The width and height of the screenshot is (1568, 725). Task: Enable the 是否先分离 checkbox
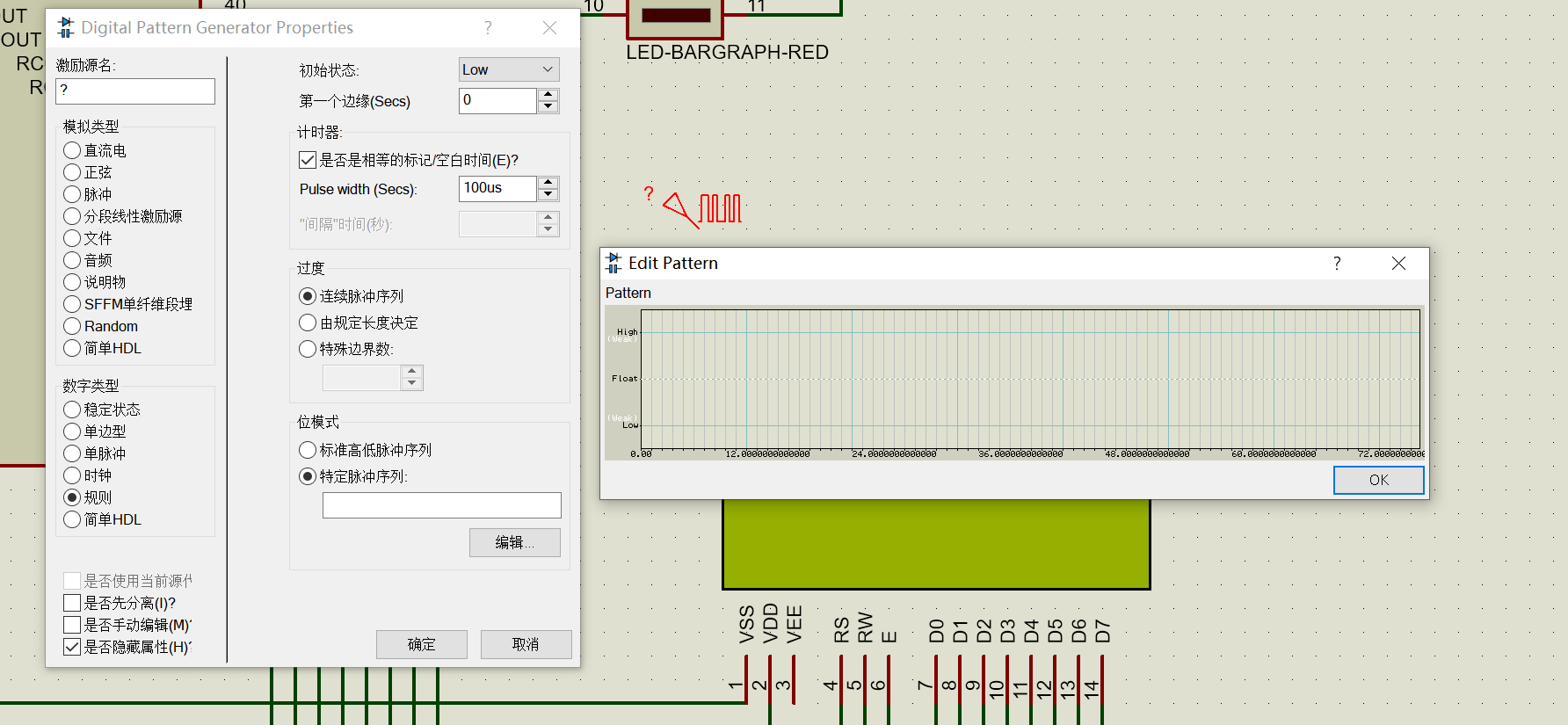pos(72,603)
